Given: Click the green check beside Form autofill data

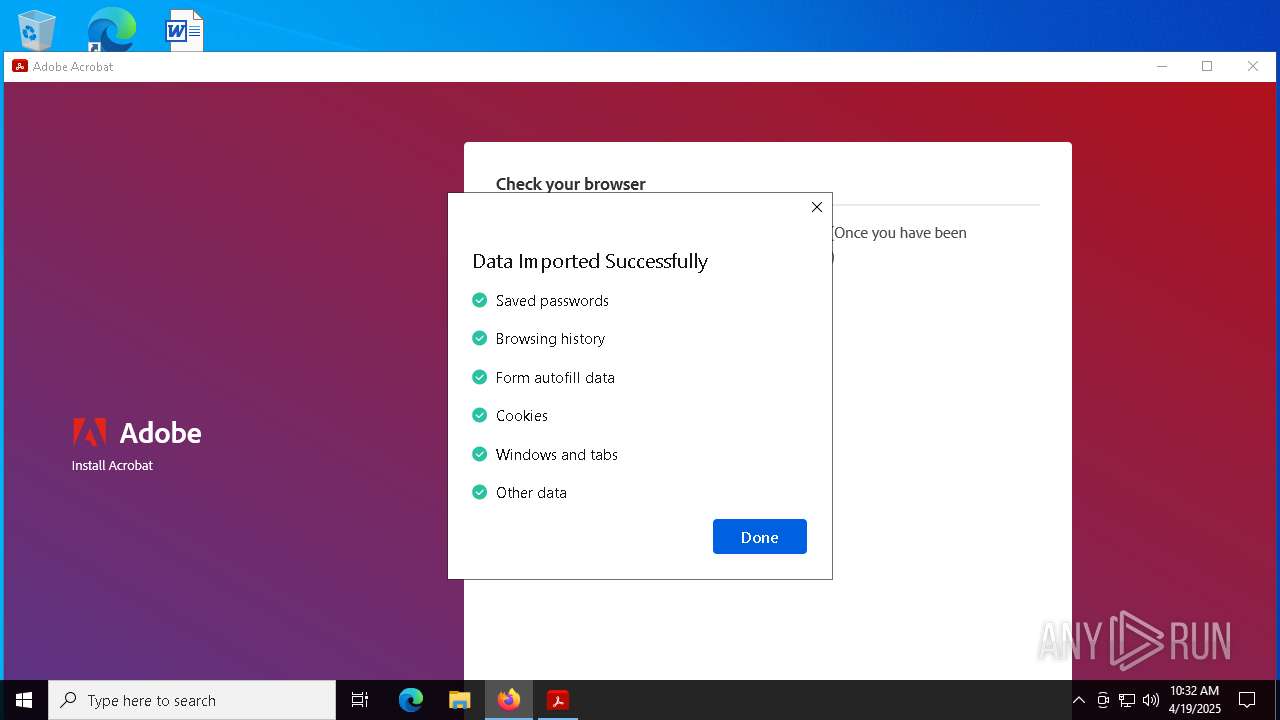Looking at the screenshot, I should (x=480, y=377).
